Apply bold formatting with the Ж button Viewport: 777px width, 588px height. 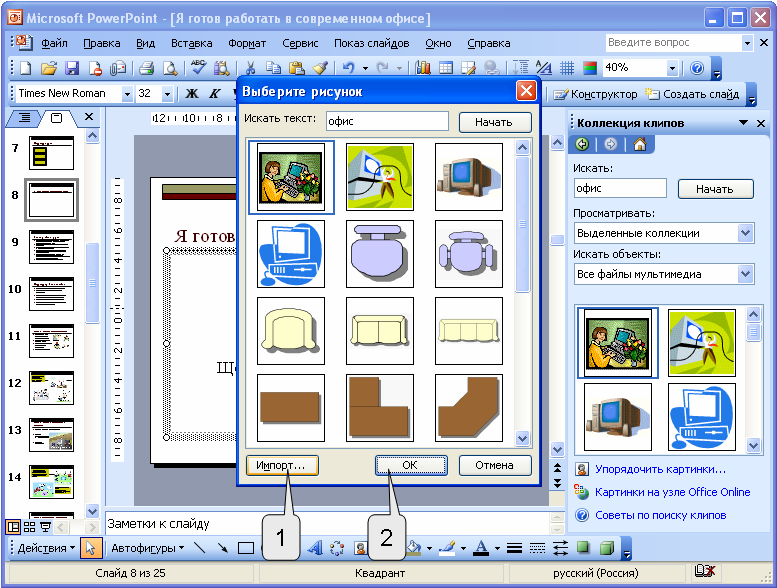[192, 94]
